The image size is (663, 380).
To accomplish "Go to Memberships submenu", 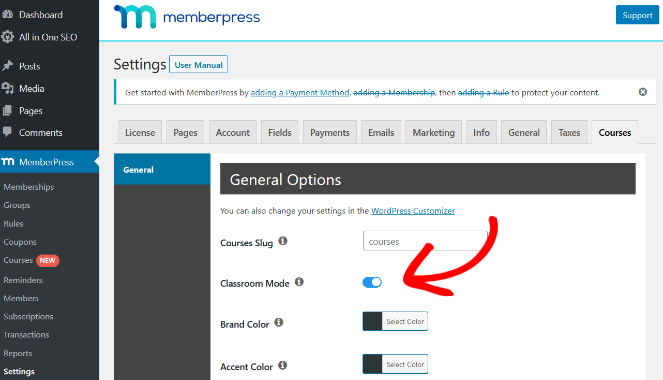I will click(29, 187).
